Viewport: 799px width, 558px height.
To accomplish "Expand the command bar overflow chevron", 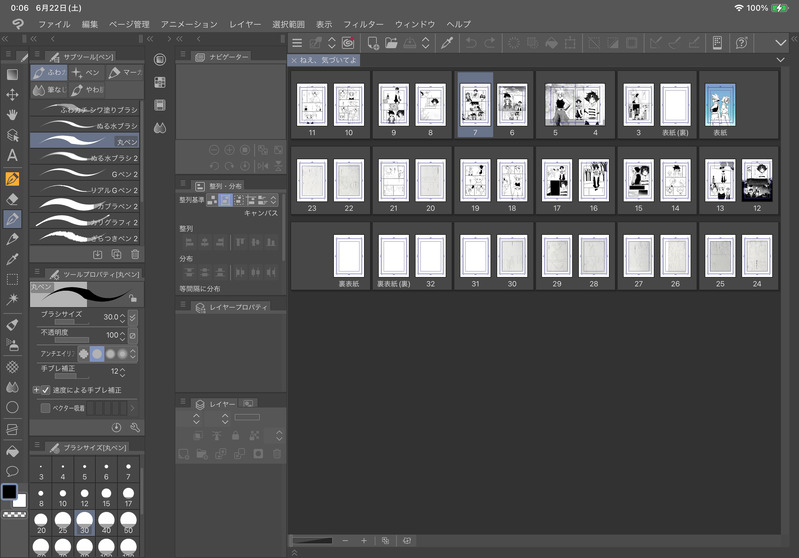I will click(x=781, y=43).
